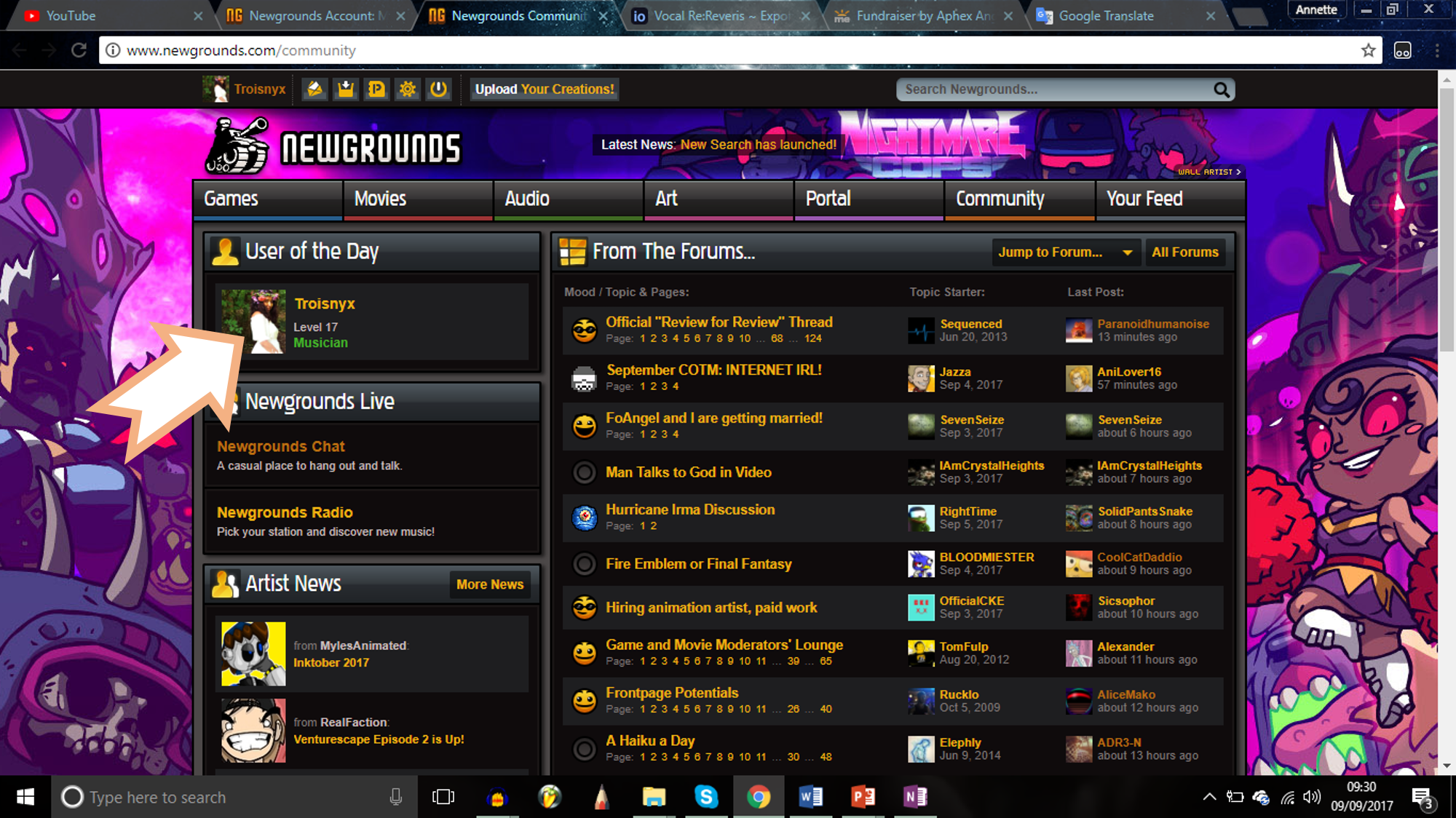This screenshot has width=1456, height=818.
Task: Click Upload Your Creations button
Action: click(544, 90)
